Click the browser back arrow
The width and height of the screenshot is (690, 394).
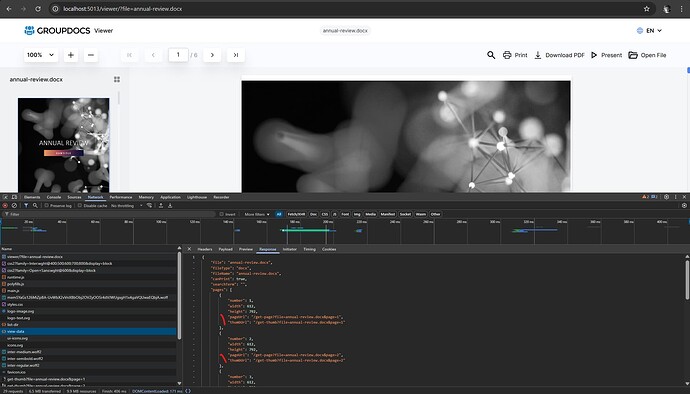pos(9,9)
